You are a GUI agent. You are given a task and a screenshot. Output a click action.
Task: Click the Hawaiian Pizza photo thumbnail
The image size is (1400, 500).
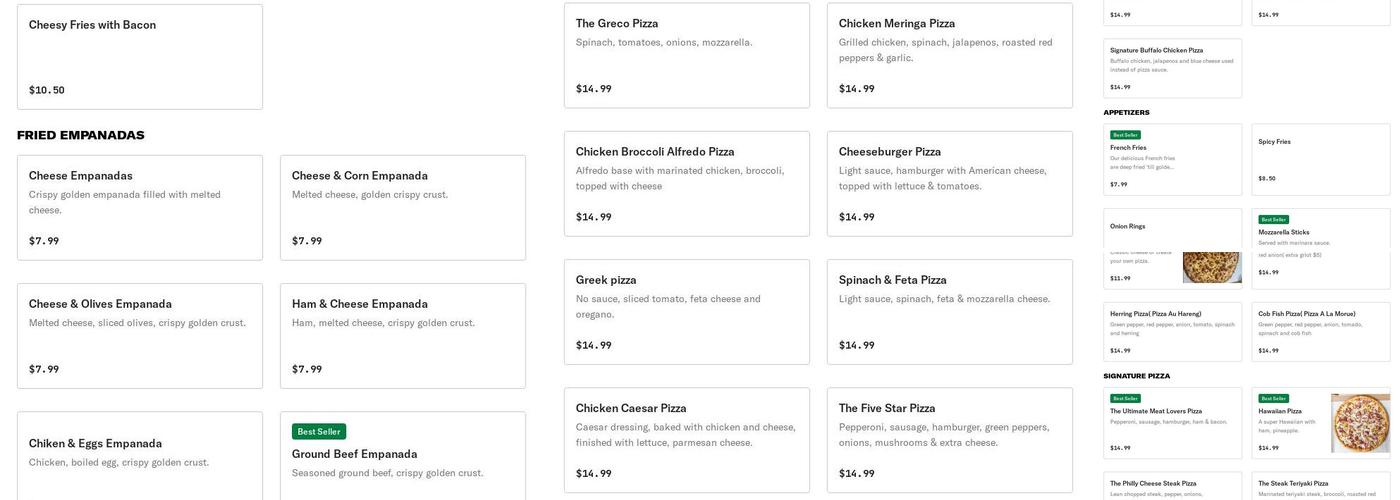[x=1360, y=423]
